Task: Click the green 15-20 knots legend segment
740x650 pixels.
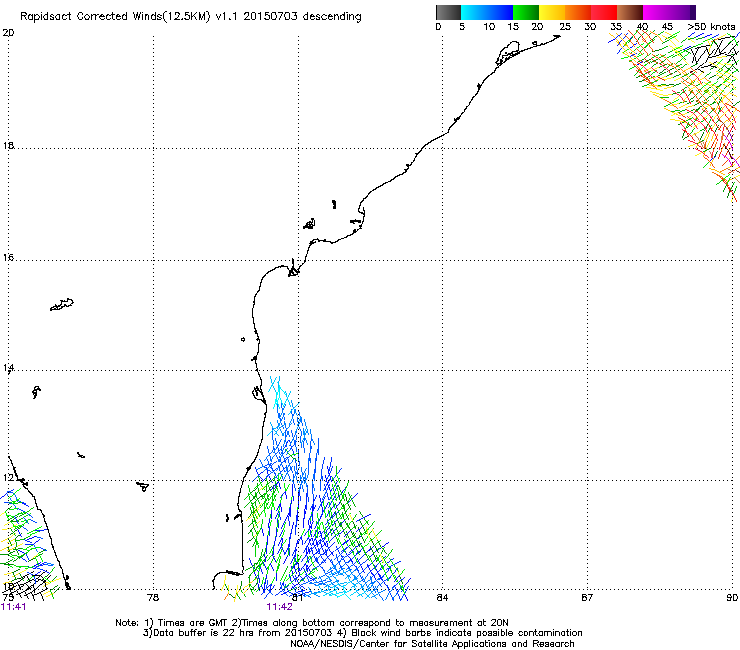Action: (526, 12)
